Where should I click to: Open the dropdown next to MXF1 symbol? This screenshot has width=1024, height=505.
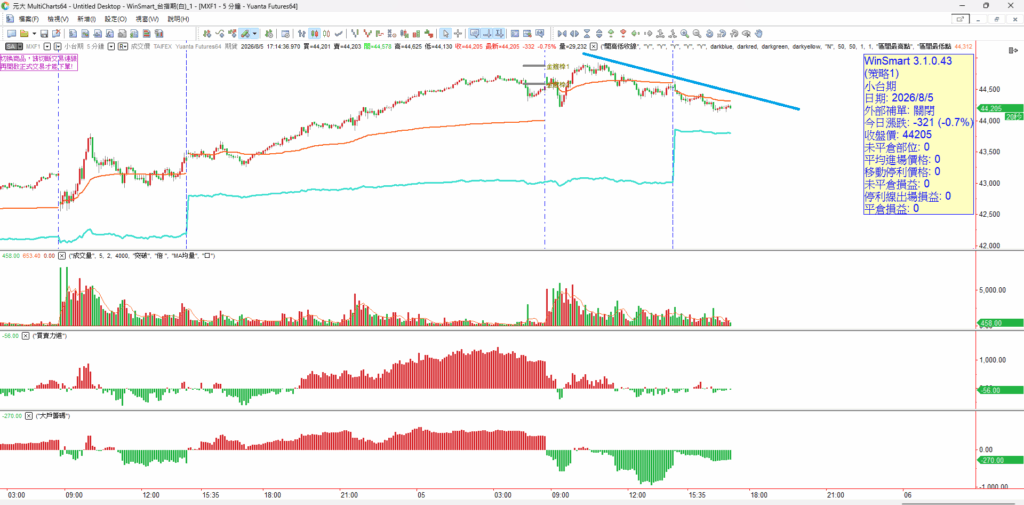(48, 46)
